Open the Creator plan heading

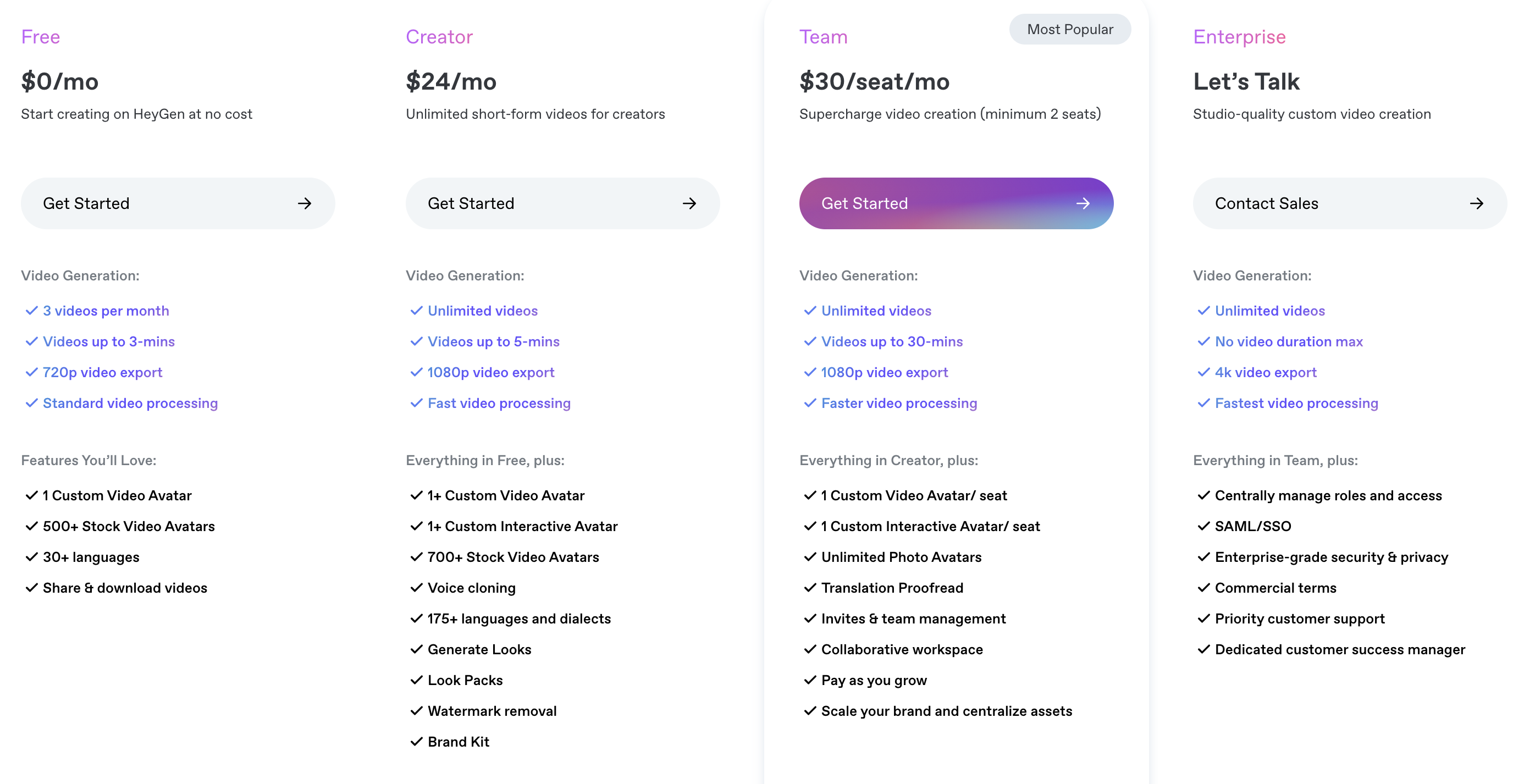click(439, 37)
